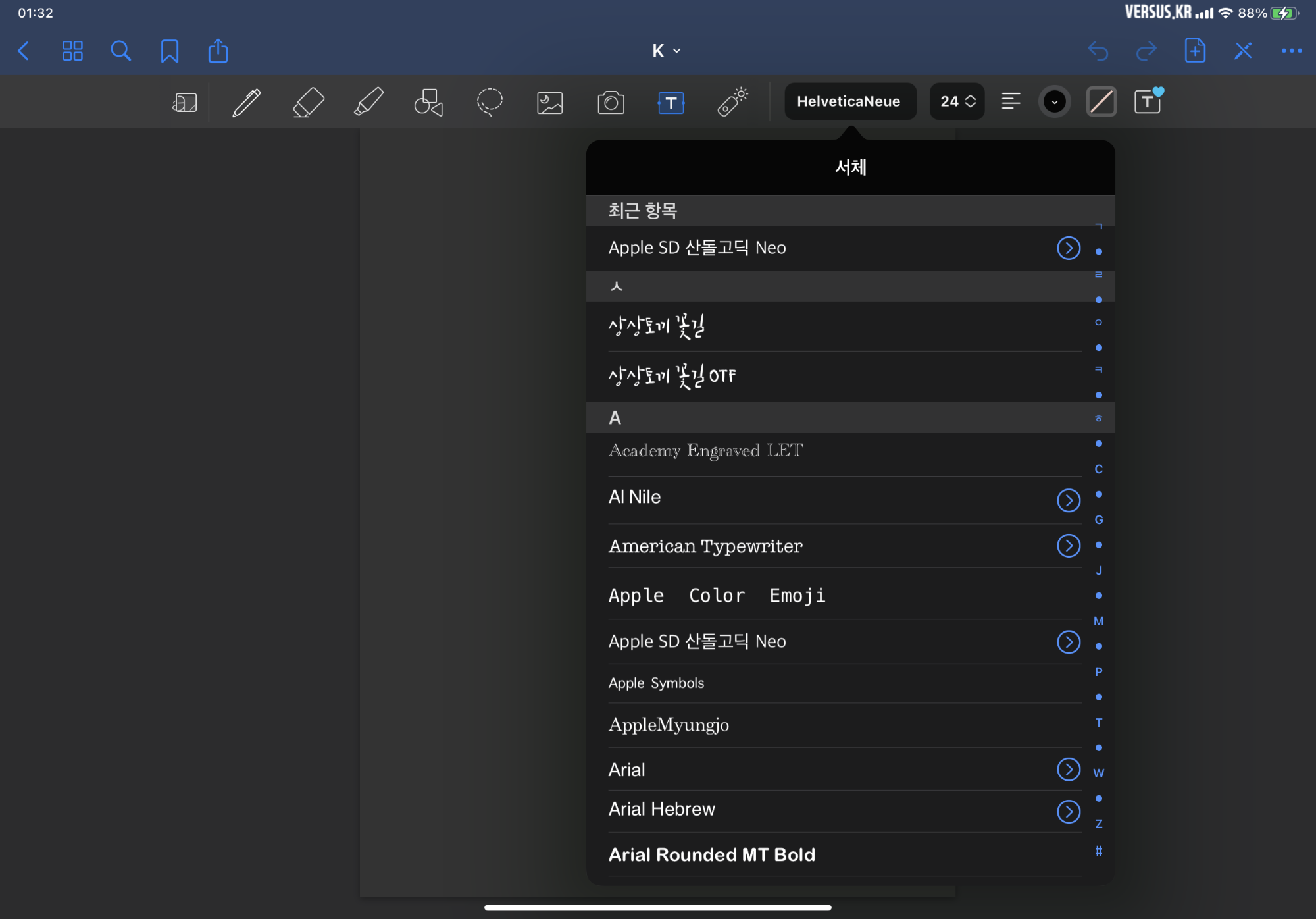Jump to index letter M
This screenshot has width=1316, height=919.
[x=1098, y=621]
